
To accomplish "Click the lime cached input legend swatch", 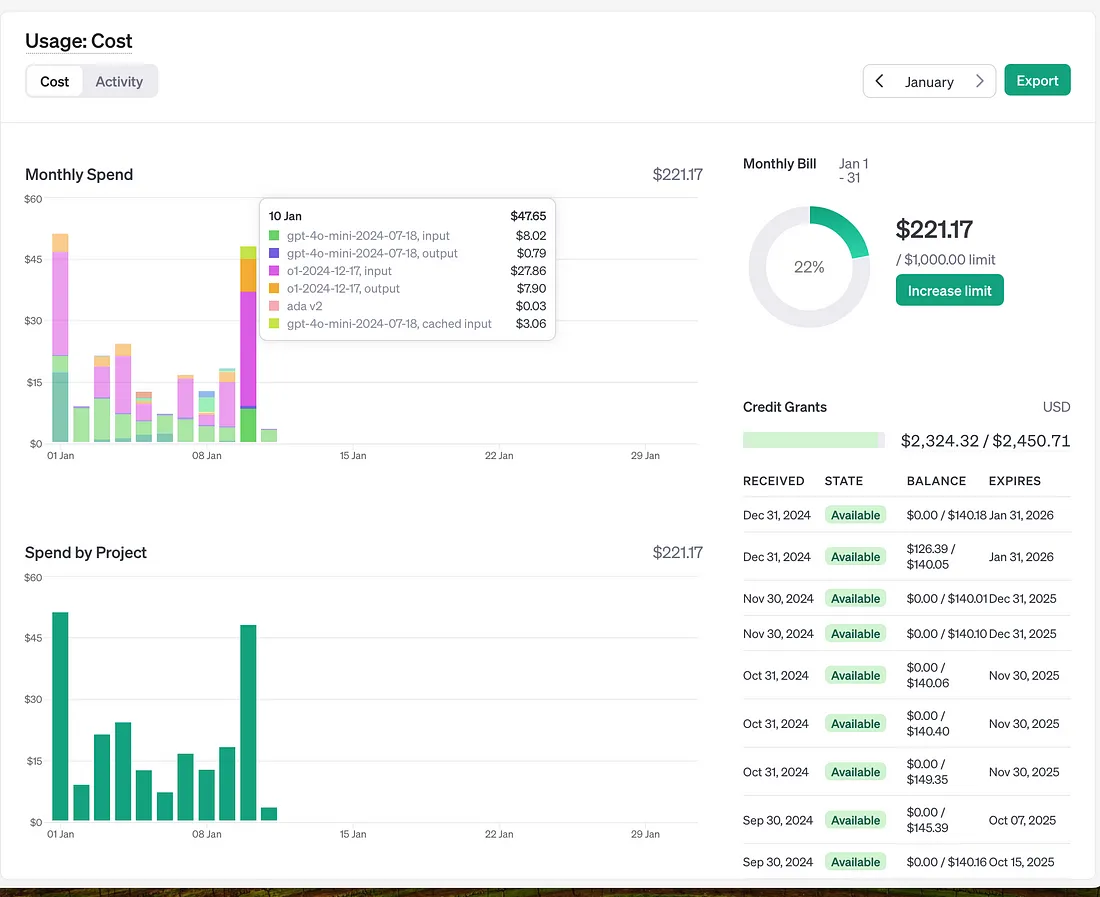I will coord(274,323).
